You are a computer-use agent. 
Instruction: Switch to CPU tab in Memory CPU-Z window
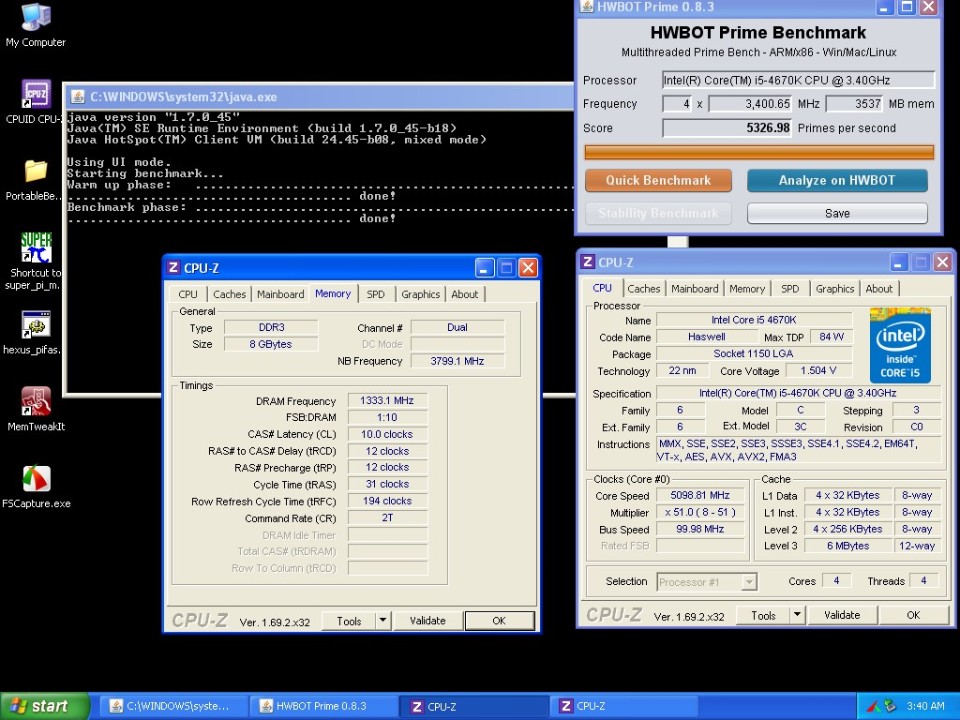coord(188,294)
